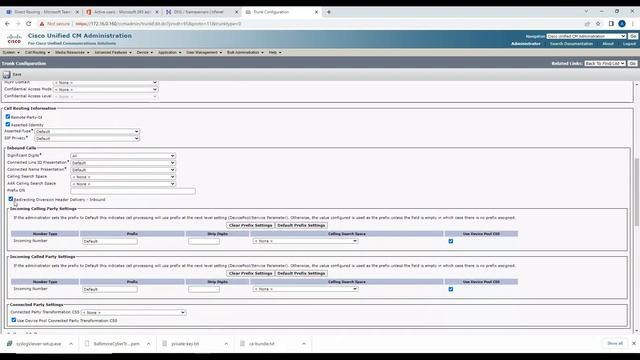
Task: Bookmark this page with star icon
Action: pos(598,24)
